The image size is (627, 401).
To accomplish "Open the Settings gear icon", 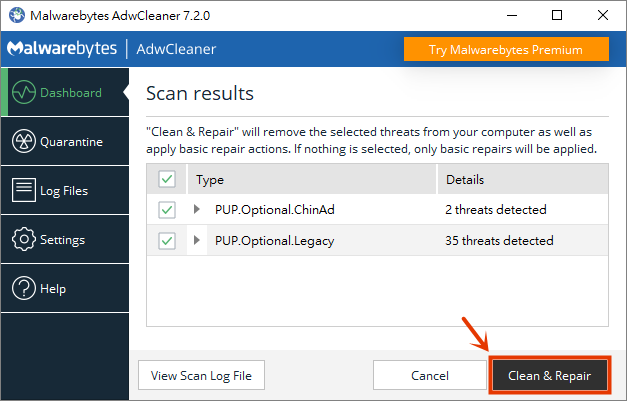I will (x=24, y=239).
